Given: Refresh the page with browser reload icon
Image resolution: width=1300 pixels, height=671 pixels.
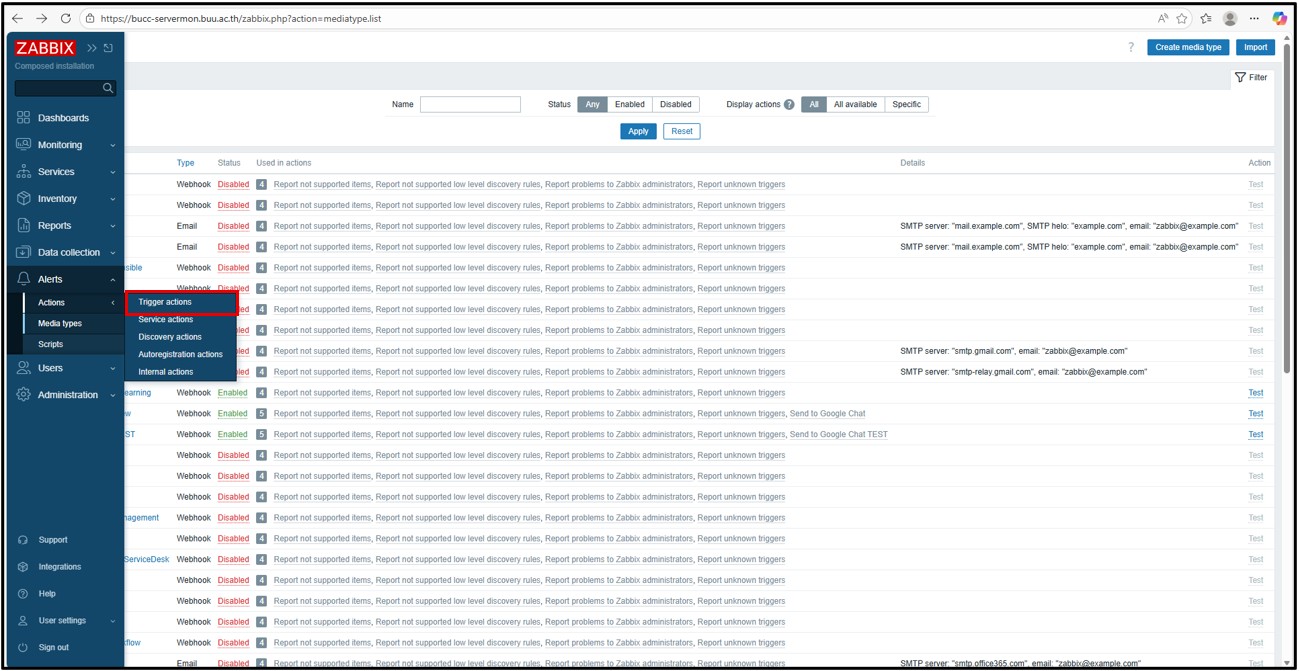Looking at the screenshot, I should (66, 18).
